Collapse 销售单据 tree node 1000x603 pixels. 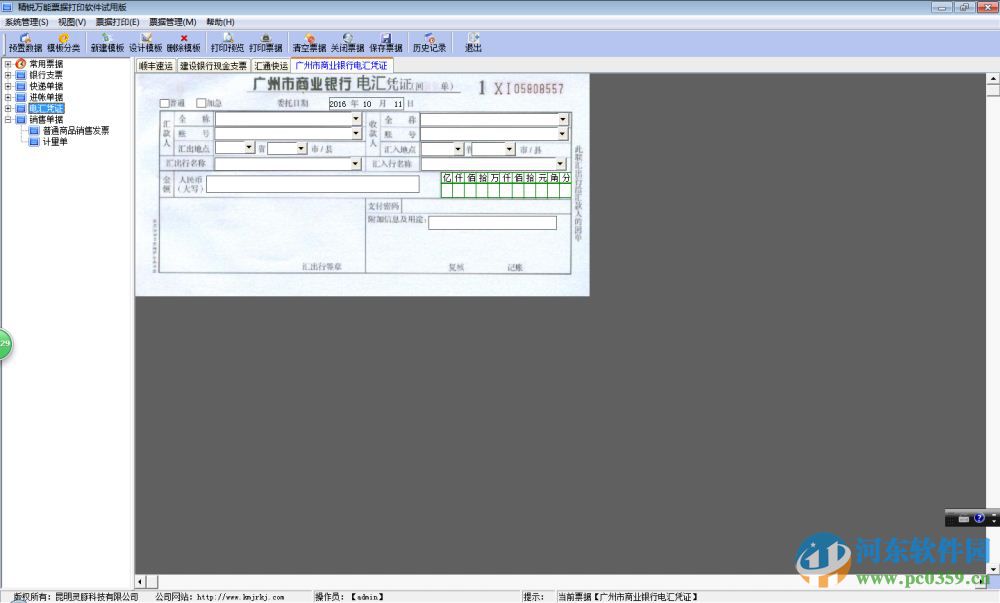(8, 120)
